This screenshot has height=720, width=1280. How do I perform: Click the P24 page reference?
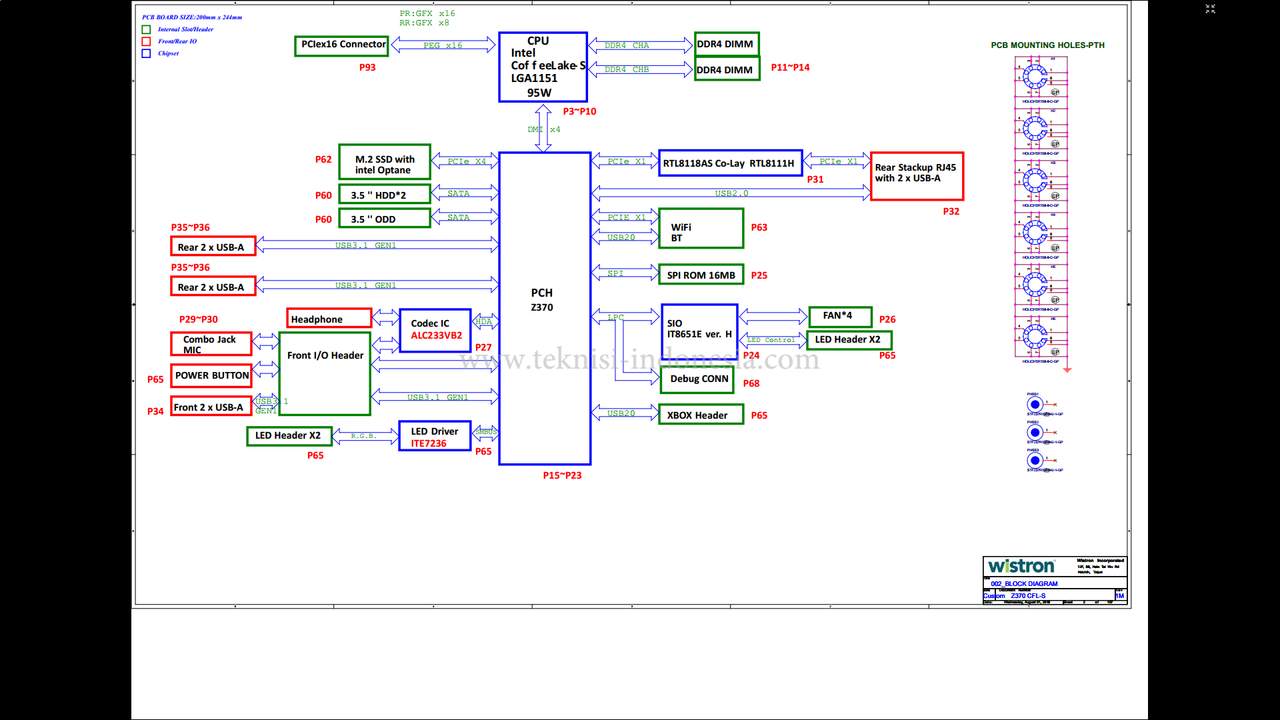[x=751, y=356]
